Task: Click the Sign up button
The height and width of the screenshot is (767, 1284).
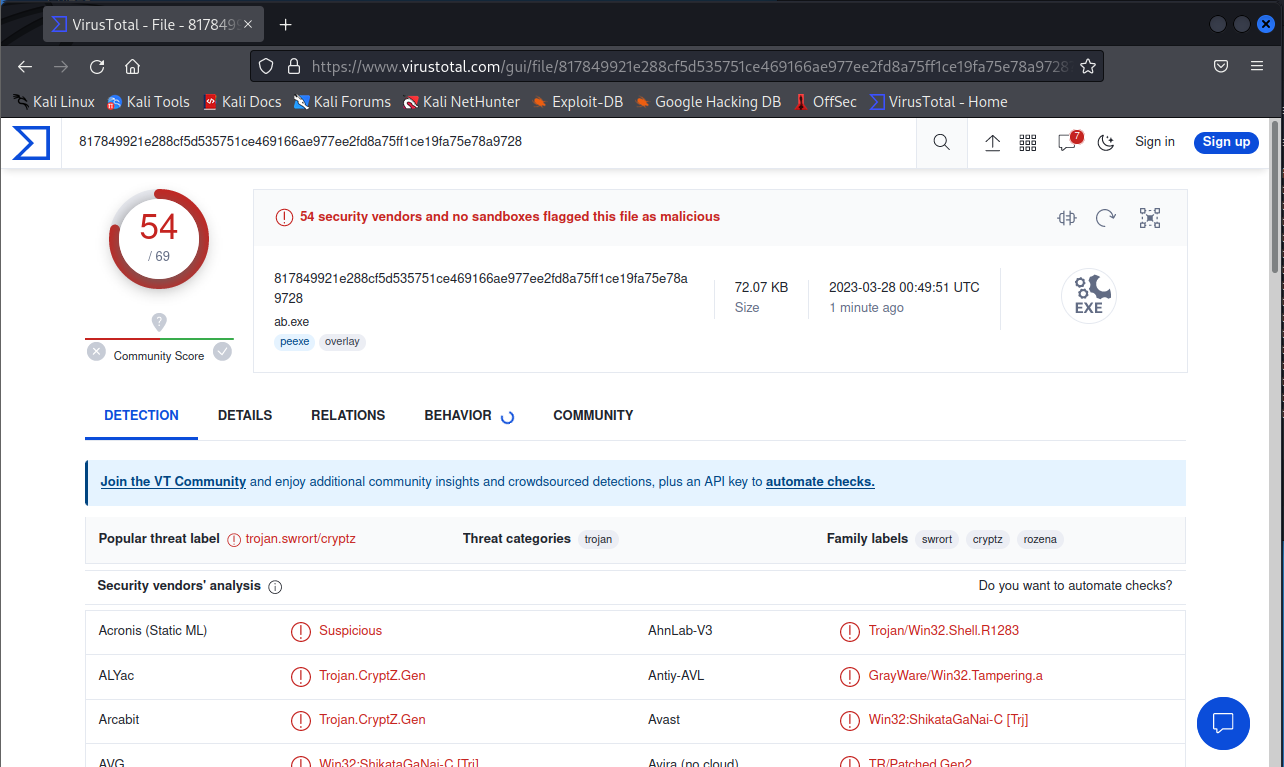Action: tap(1226, 142)
